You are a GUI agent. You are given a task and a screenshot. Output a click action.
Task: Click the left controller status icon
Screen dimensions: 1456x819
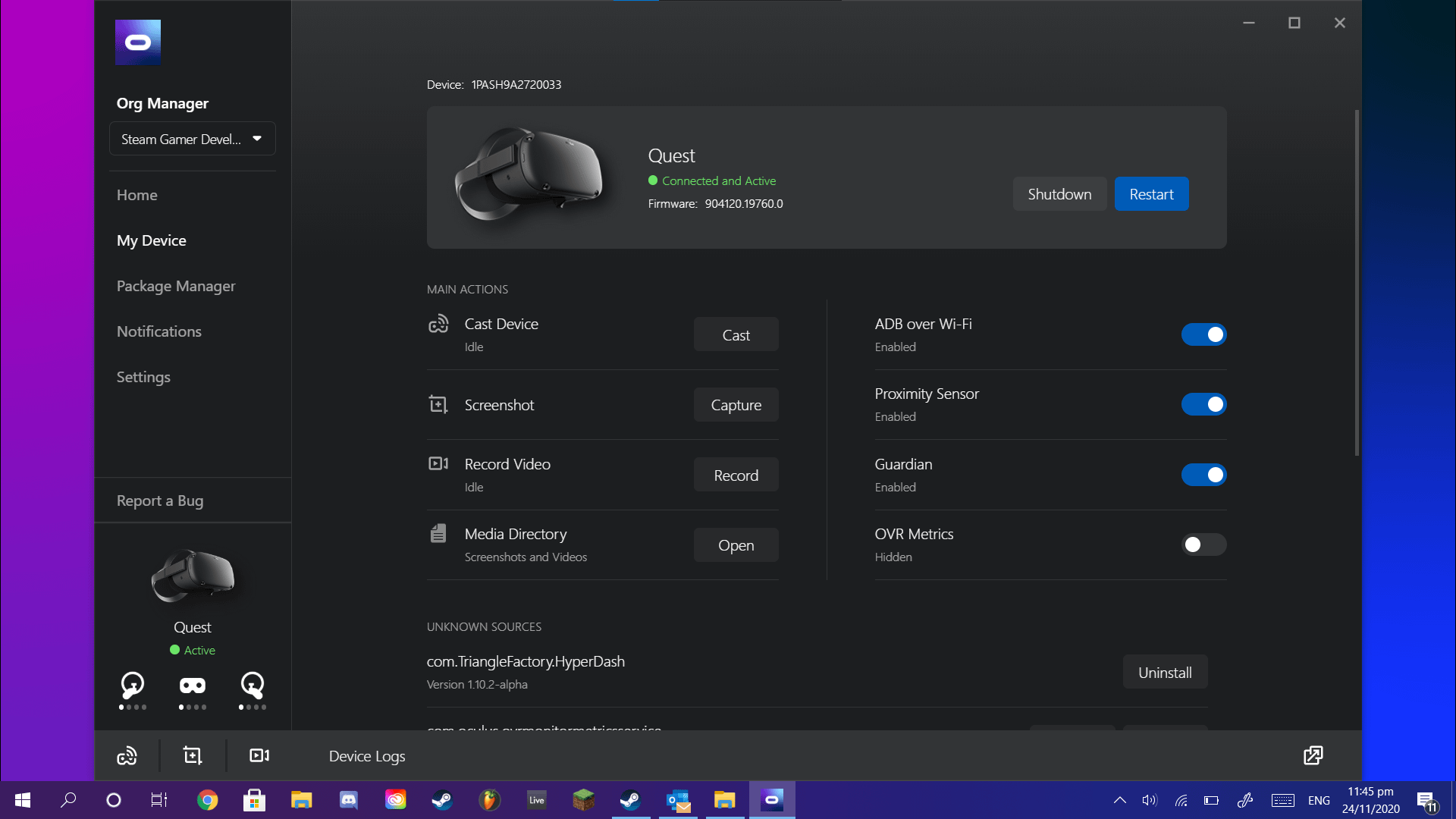pos(133,686)
